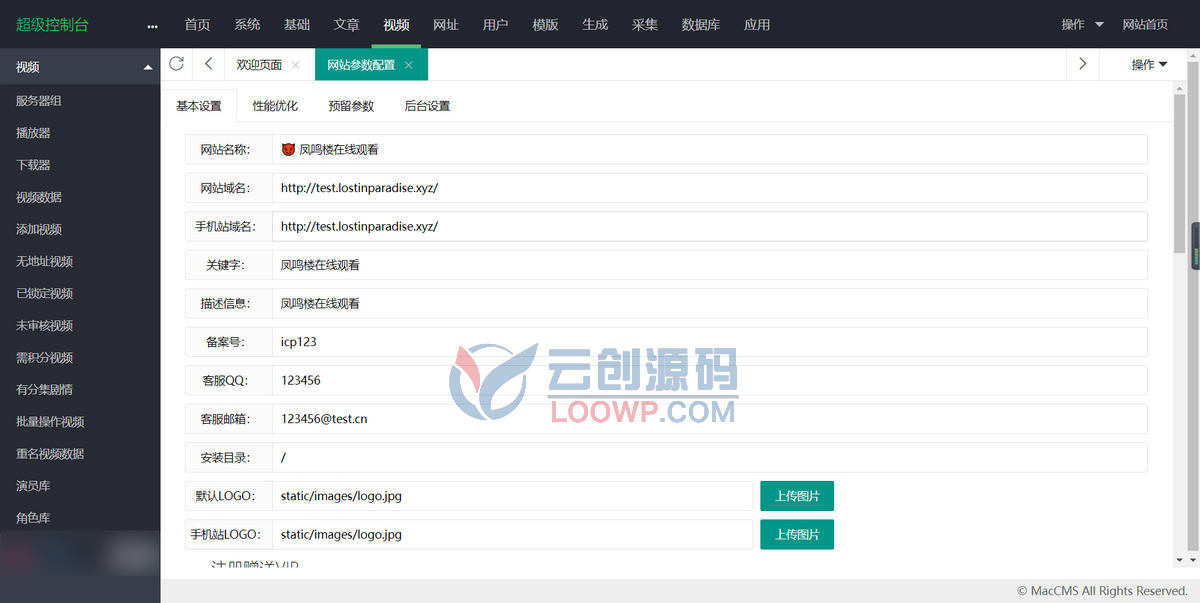Click the 网站名称 input field

[709, 149]
